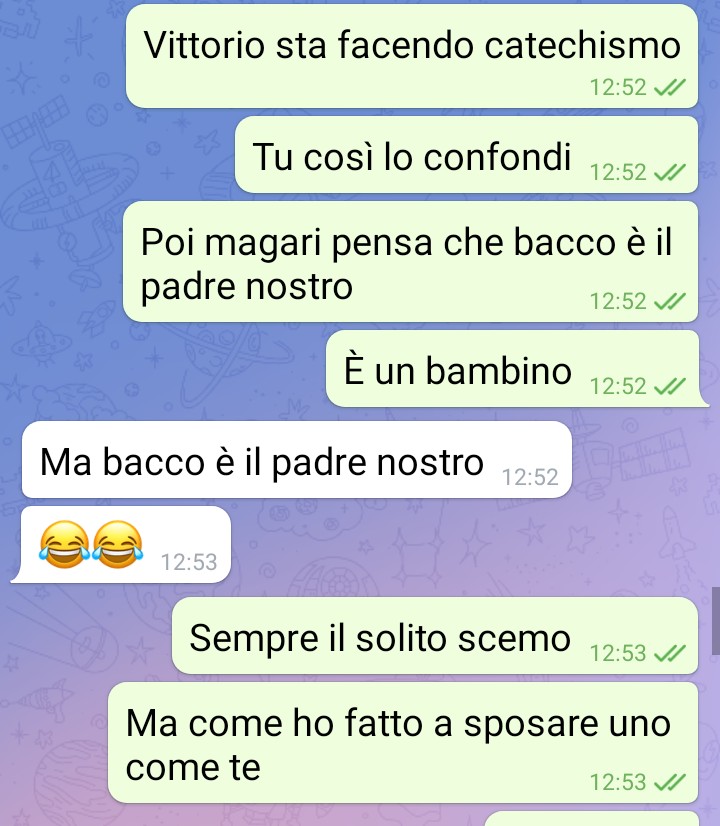Tap the partially visible message bubble at the bottom
Screen dimensions: 720x826
click(x=591, y=819)
